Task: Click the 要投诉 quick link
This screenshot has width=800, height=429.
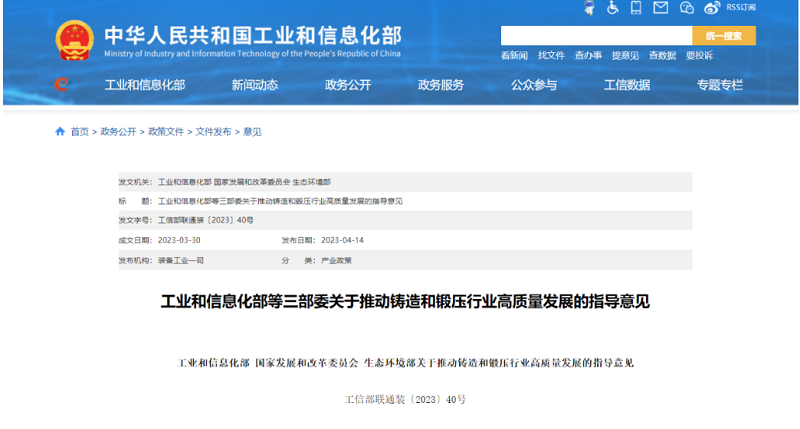Action: [699, 56]
